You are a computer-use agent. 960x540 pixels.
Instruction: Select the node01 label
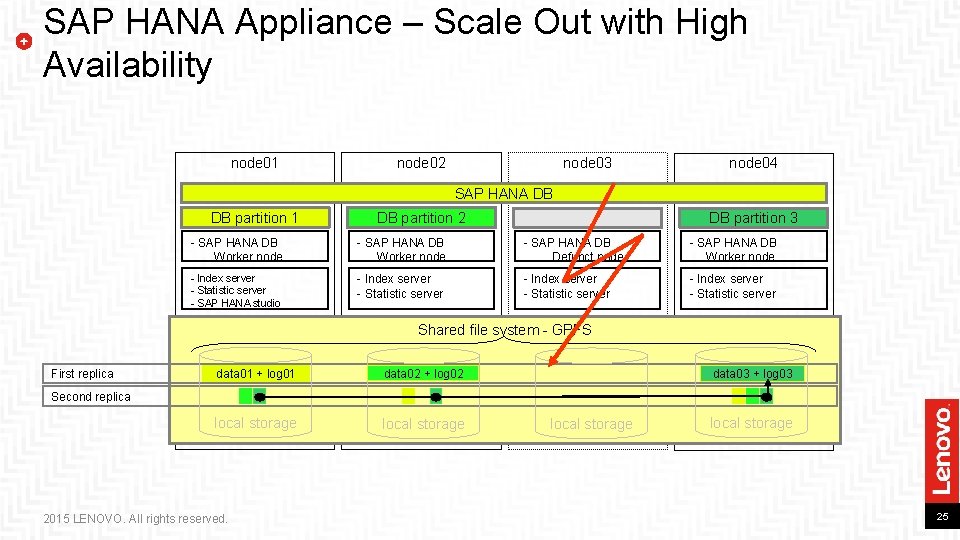[x=254, y=163]
